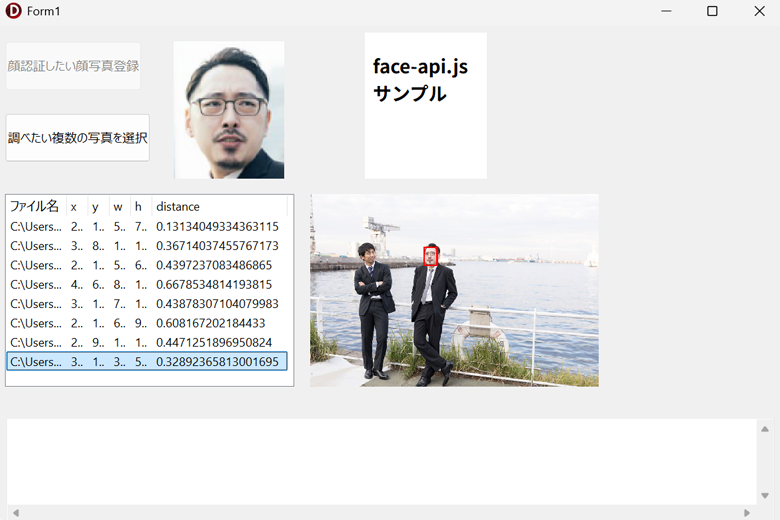
Task: Select highlighted row with distance 0.32892365813001695
Action: click(147, 362)
